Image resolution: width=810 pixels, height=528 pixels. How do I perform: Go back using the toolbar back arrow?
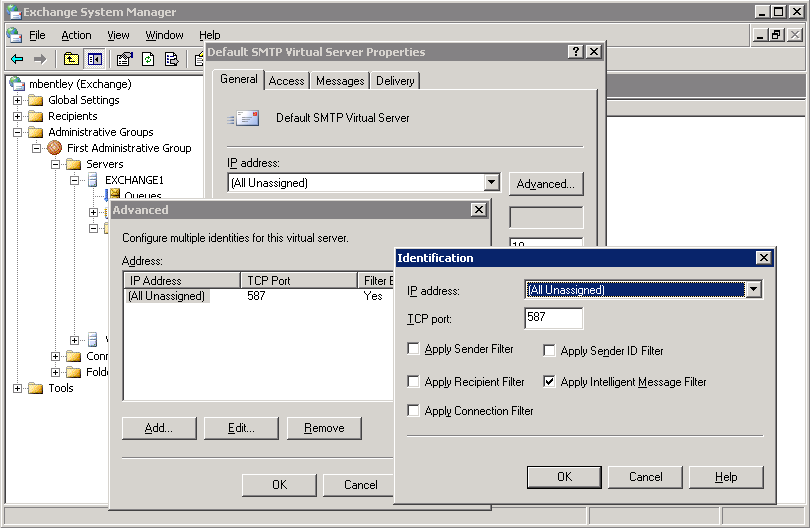(x=17, y=59)
